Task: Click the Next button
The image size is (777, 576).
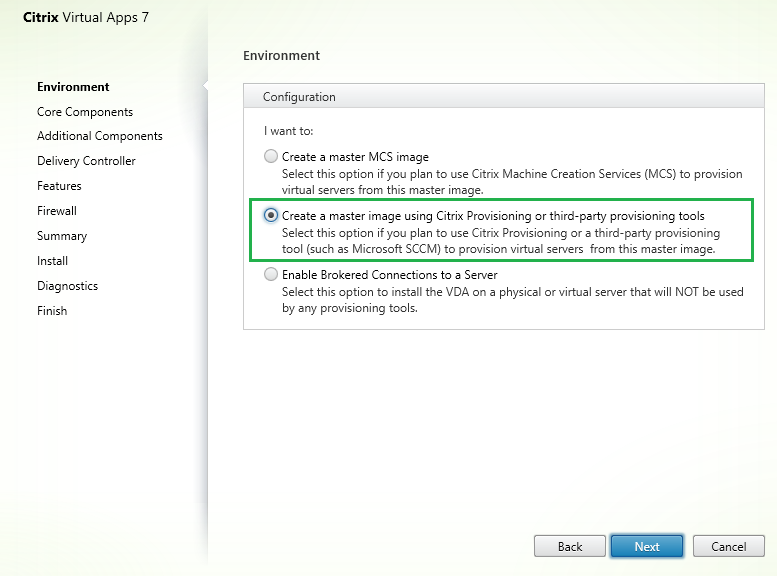Action: [x=646, y=546]
